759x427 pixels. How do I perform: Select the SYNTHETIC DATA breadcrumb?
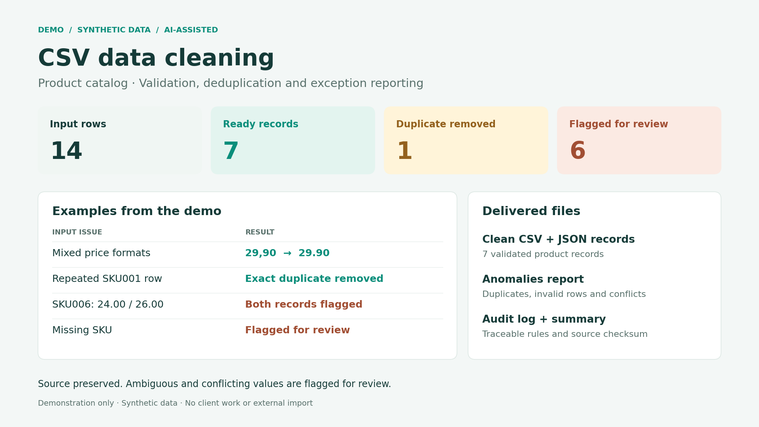114,30
